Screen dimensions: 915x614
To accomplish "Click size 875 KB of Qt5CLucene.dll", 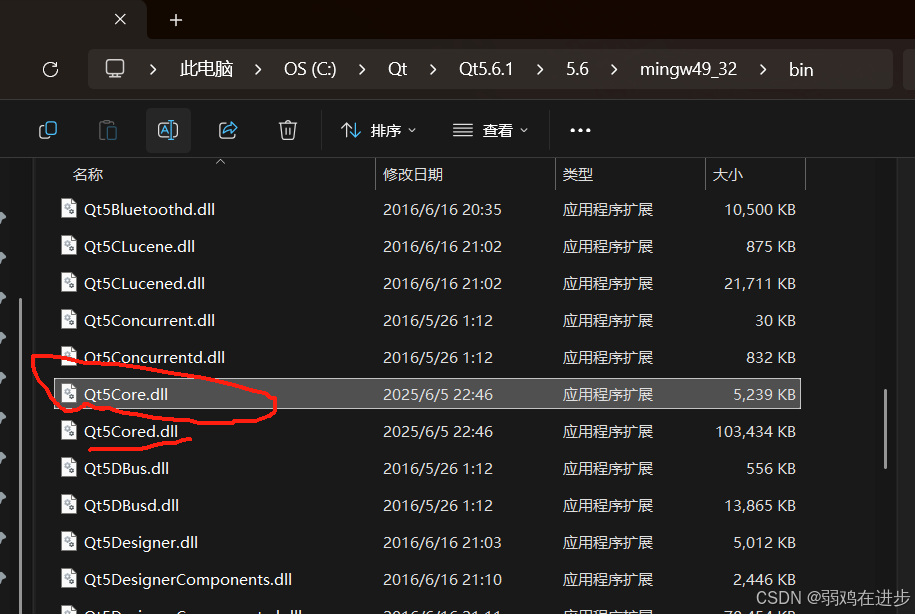I will [x=770, y=246].
